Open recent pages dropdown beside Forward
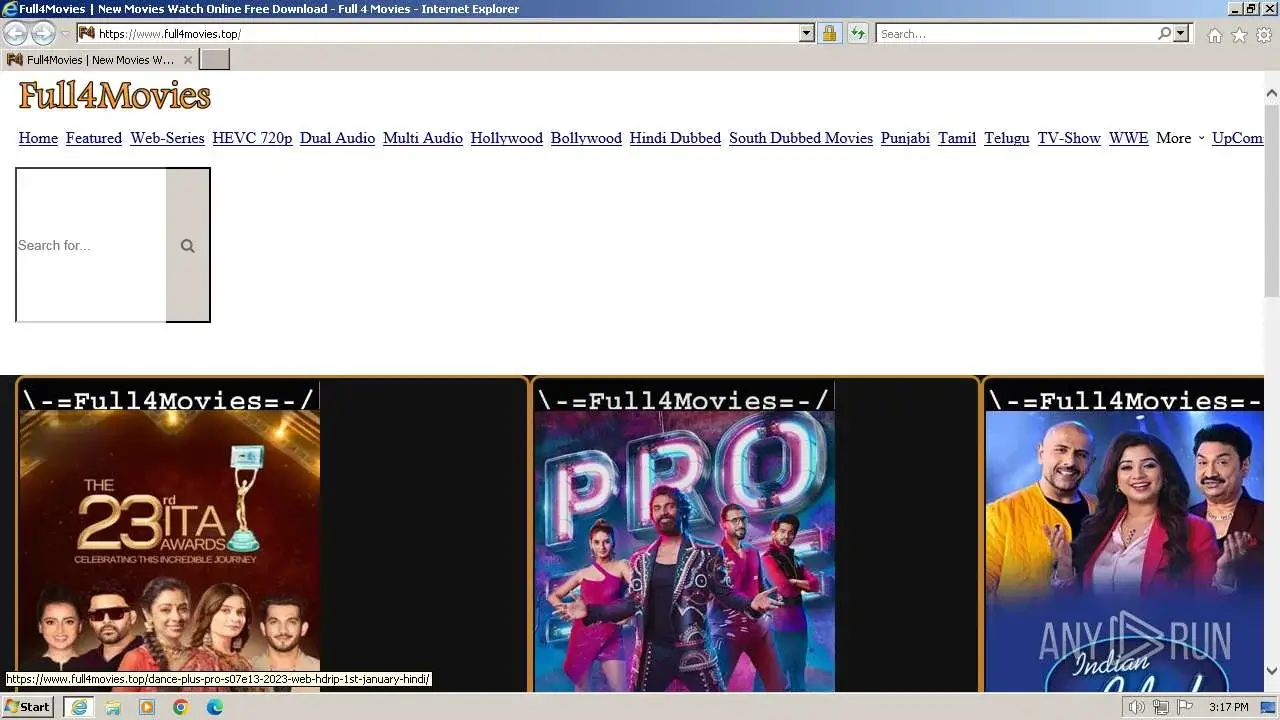1280x720 pixels. [65, 34]
